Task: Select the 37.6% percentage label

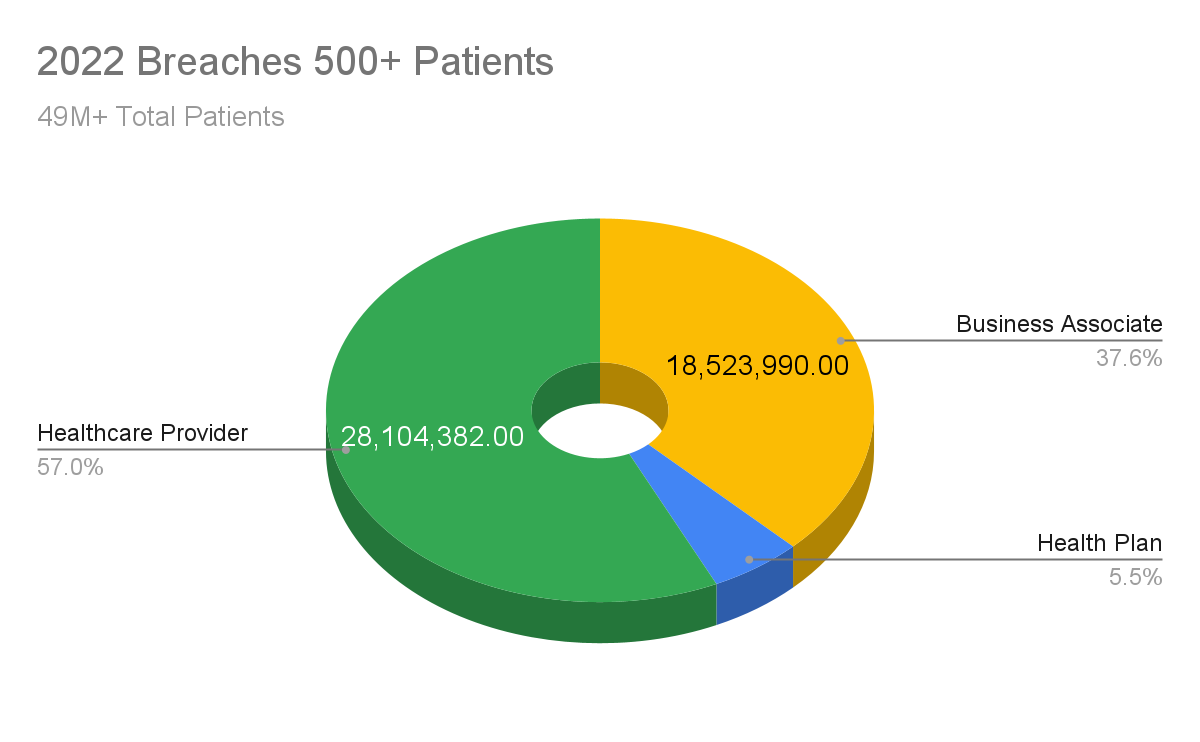Action: click(1129, 358)
